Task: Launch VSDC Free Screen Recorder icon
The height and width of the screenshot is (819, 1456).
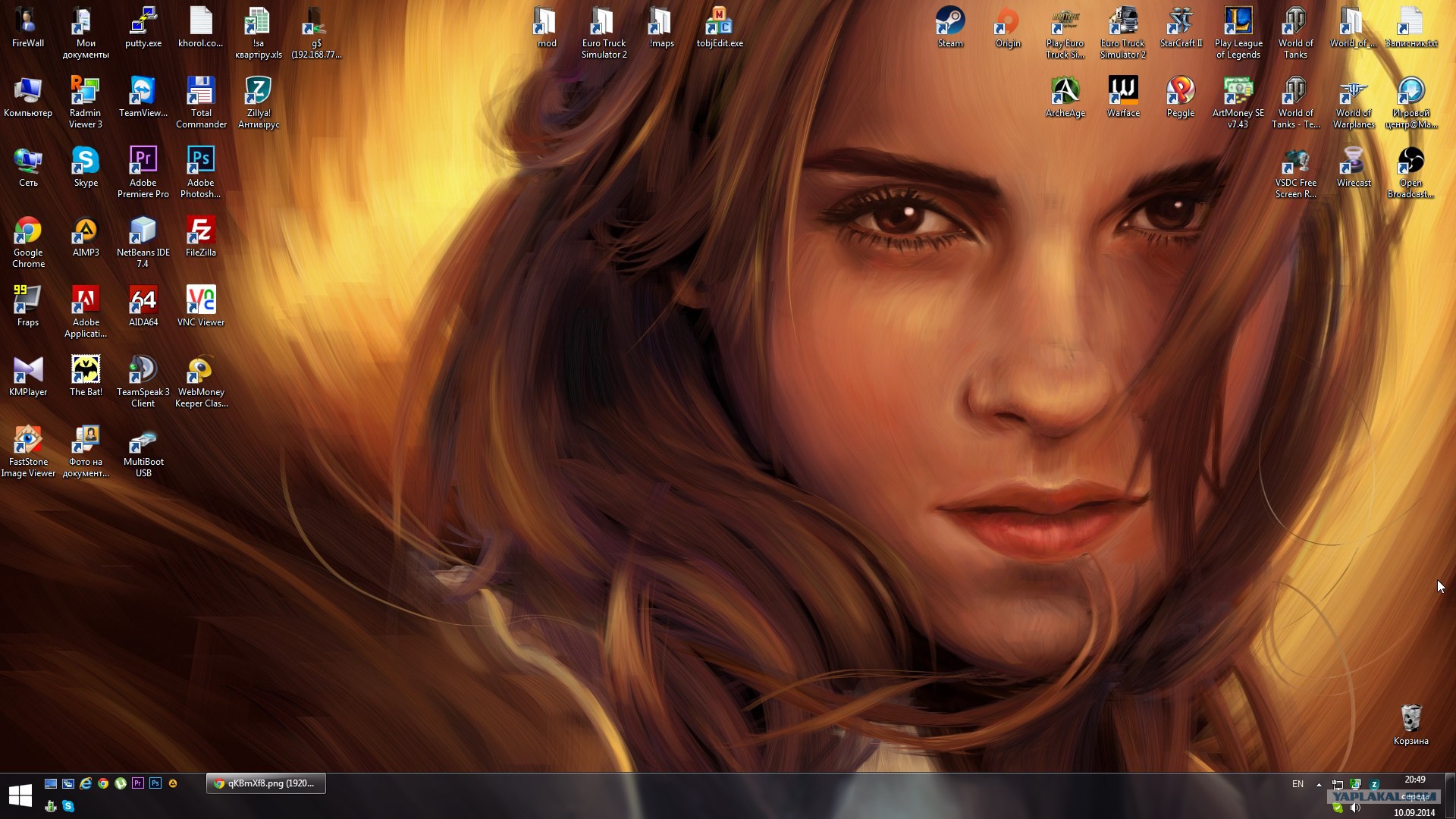Action: click(x=1296, y=172)
